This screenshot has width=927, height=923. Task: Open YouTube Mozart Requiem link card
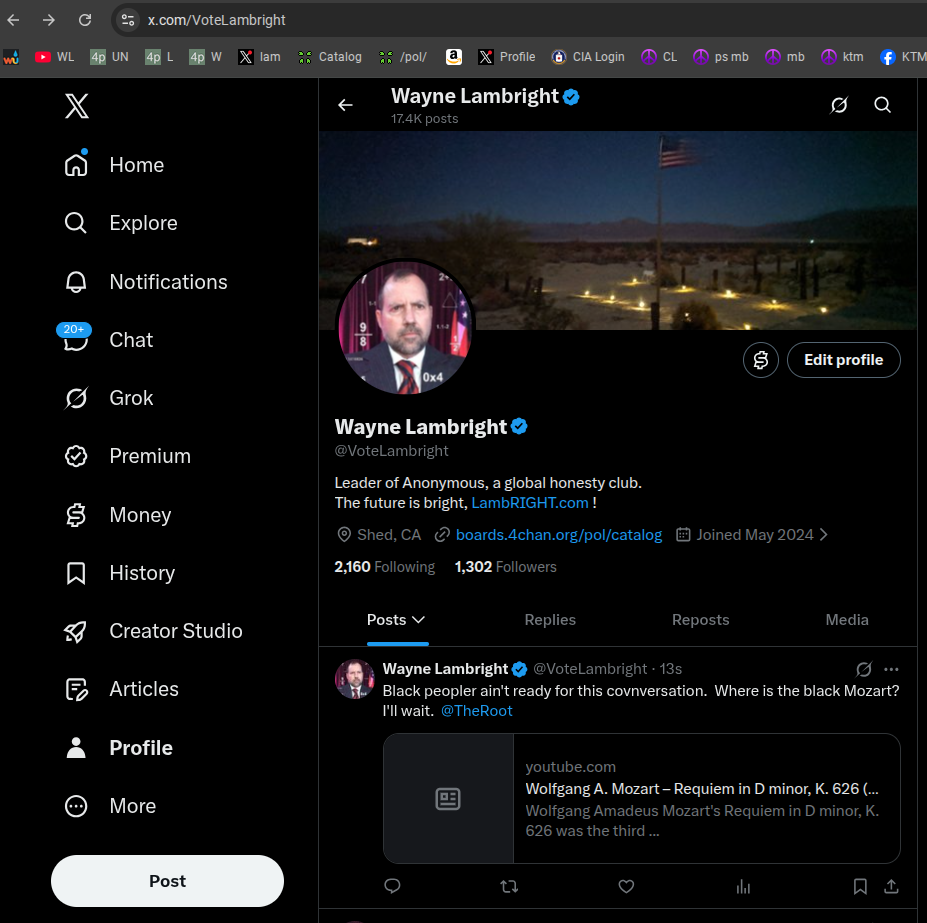click(x=641, y=799)
